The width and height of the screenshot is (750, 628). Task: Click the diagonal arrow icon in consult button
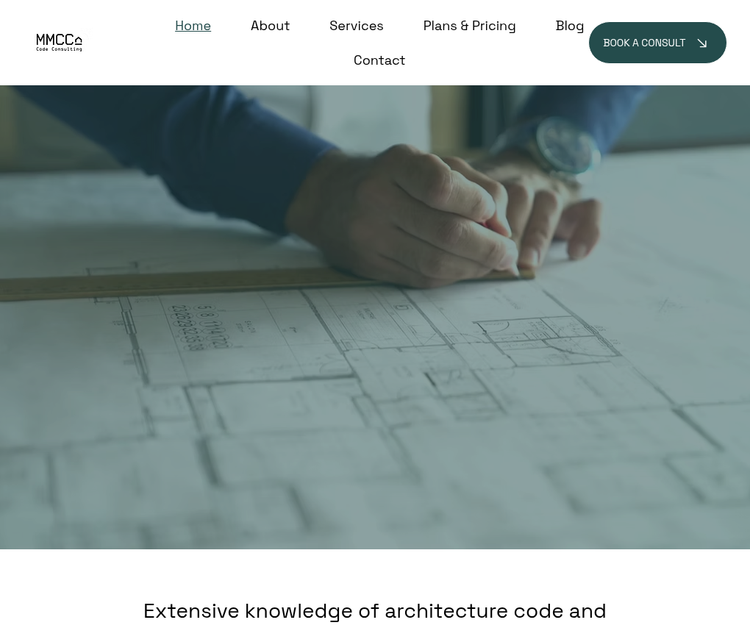tap(702, 43)
